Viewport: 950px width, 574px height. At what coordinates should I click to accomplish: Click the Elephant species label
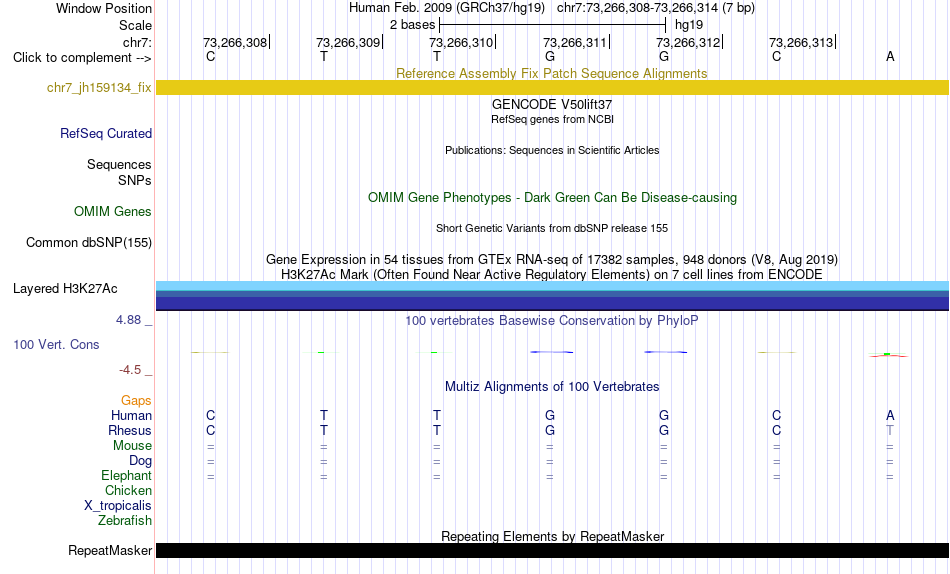tap(127, 476)
